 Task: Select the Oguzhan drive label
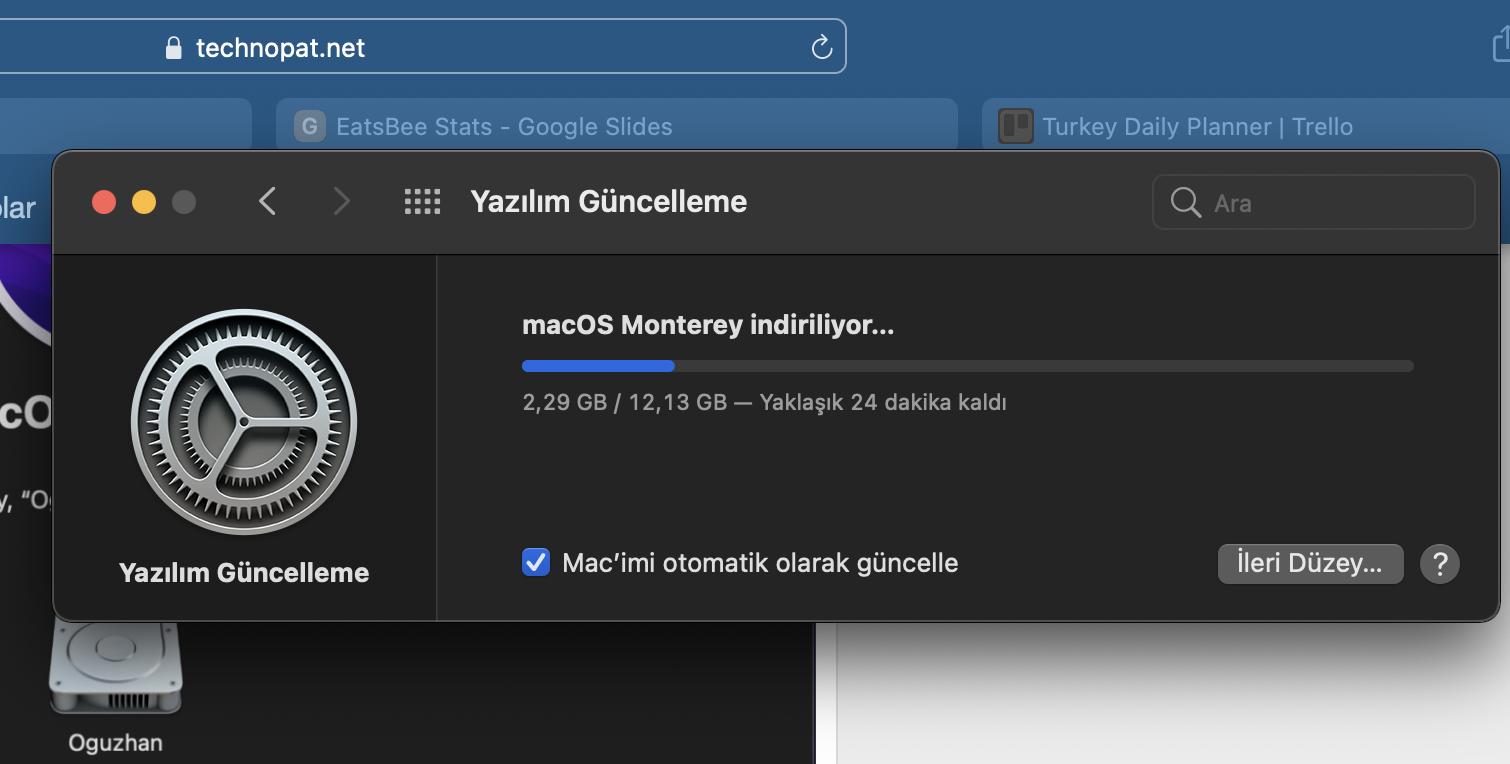click(x=115, y=743)
